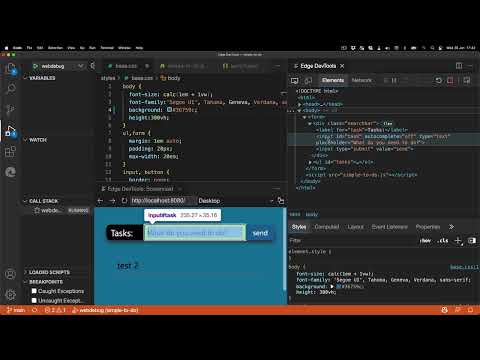Switch to the Network tab in DevTools
This screenshot has height=360, width=480.
pos(361,80)
